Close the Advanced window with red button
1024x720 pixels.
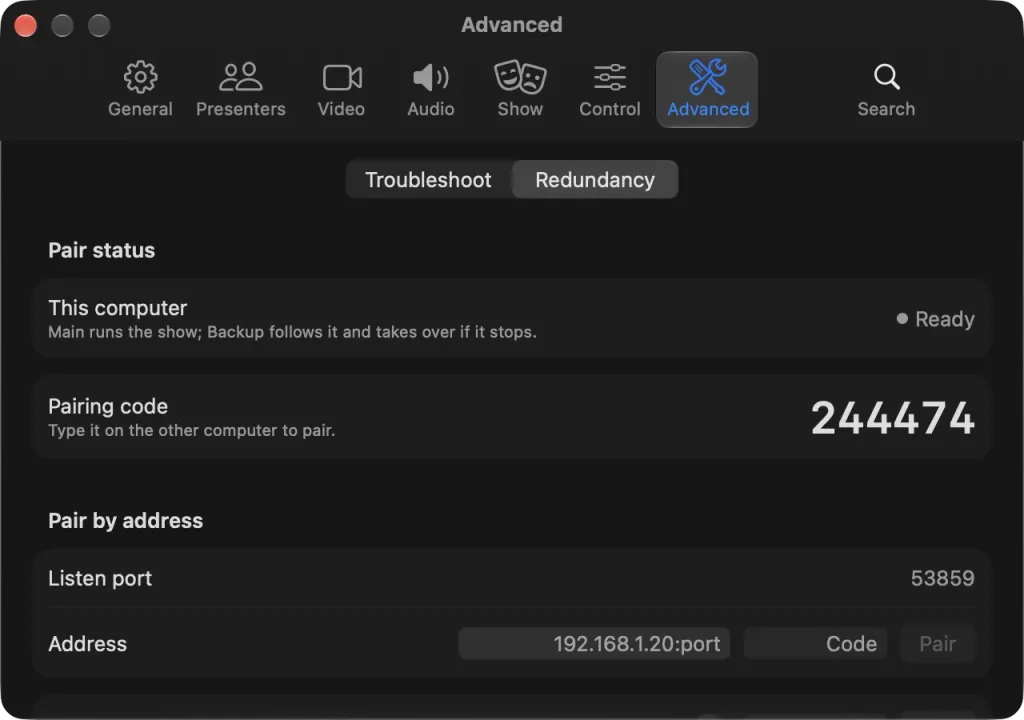[25, 25]
